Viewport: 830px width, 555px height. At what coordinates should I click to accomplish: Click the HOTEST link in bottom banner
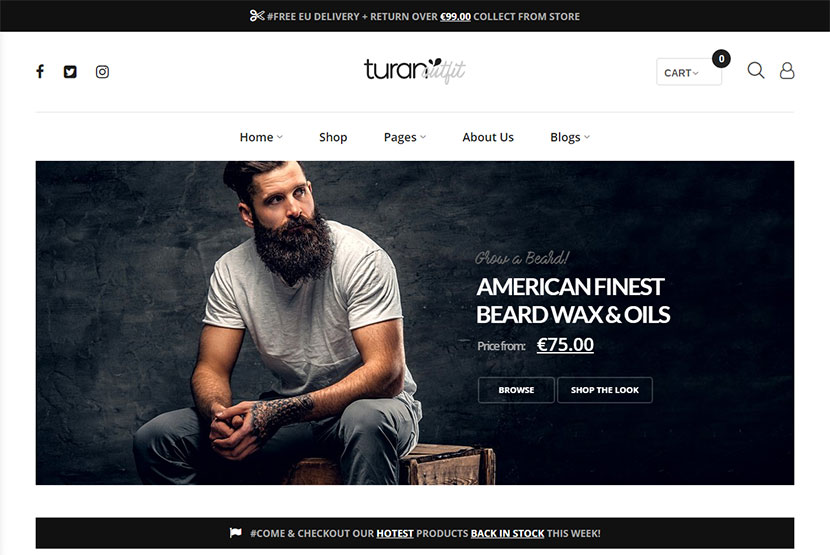[395, 533]
